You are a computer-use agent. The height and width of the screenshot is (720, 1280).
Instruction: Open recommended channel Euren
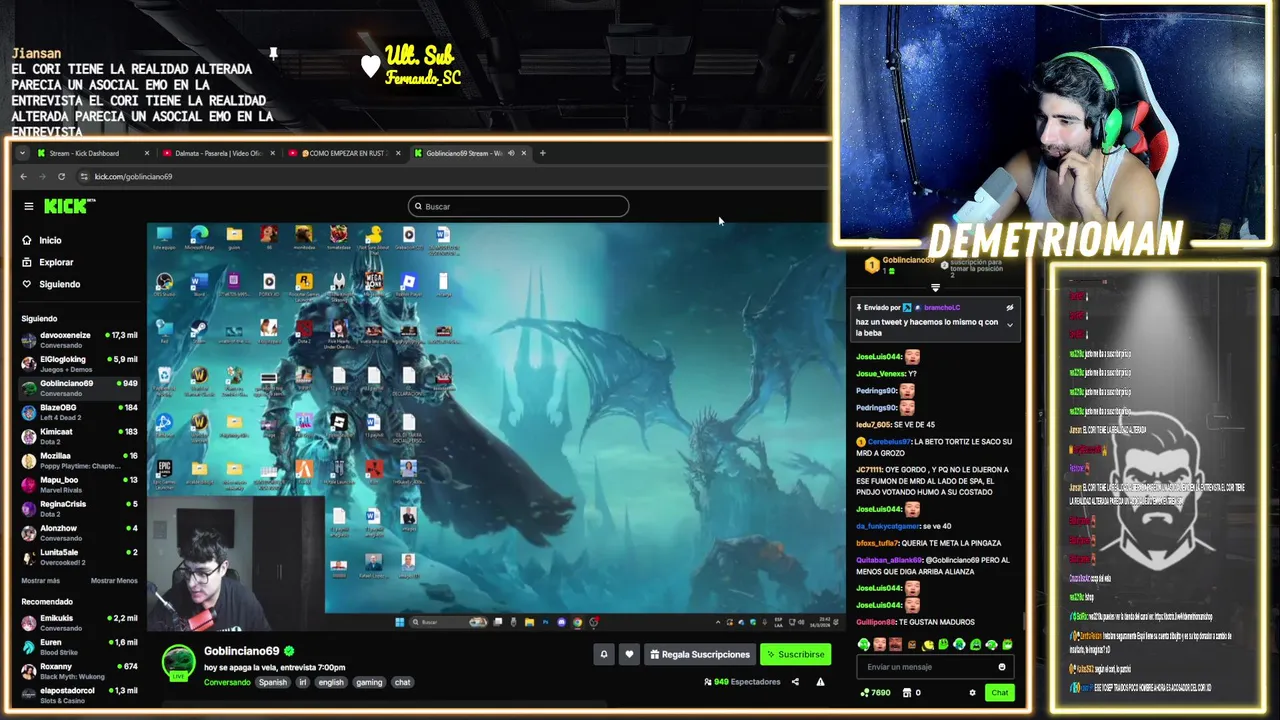tap(79, 647)
